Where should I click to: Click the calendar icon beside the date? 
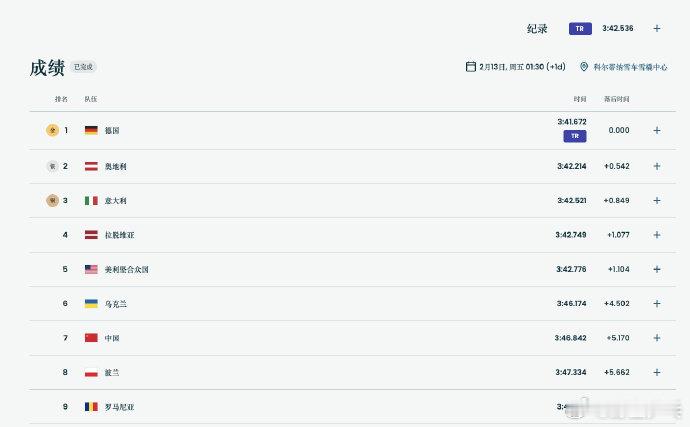coord(470,67)
